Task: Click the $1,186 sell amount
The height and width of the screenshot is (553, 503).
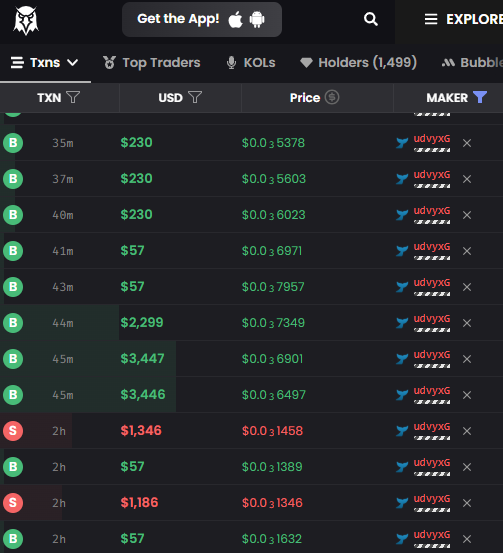Action: point(139,502)
